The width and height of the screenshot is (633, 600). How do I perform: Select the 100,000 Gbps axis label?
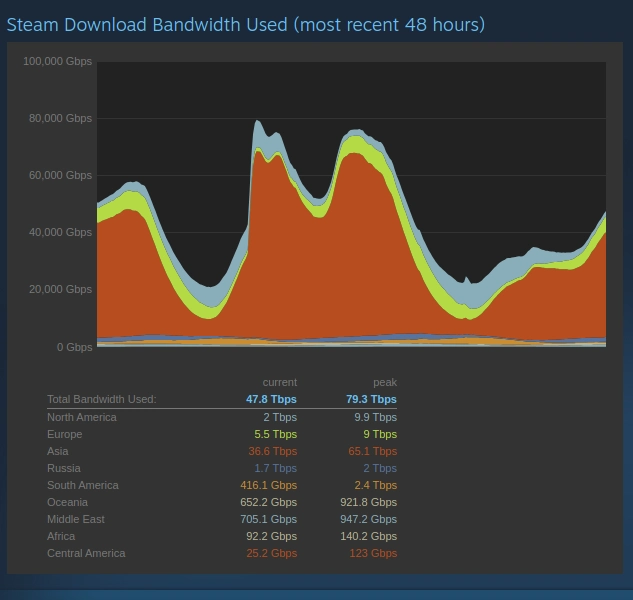57,61
